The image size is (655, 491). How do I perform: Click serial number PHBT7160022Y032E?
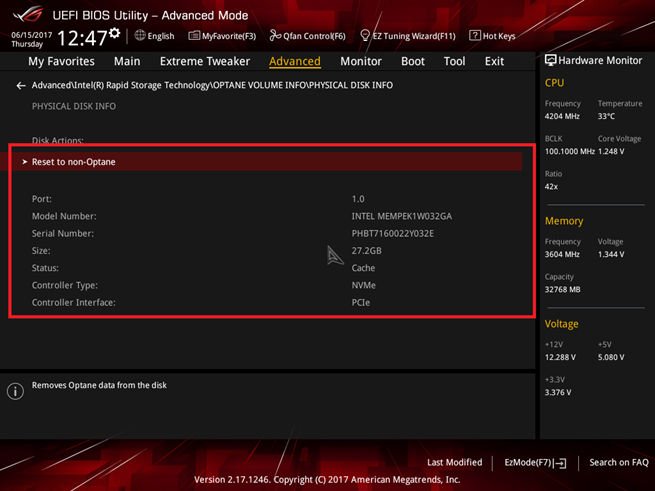[x=393, y=234]
